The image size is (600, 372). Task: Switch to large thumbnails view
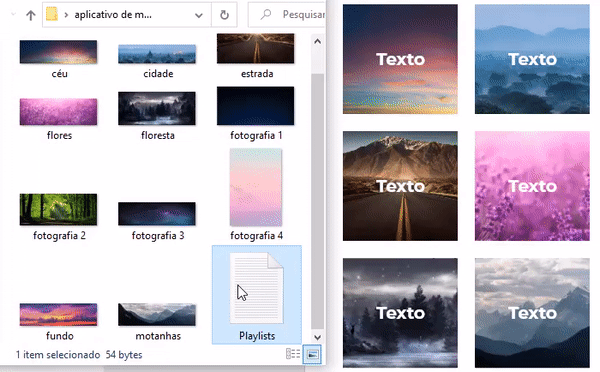(312, 354)
